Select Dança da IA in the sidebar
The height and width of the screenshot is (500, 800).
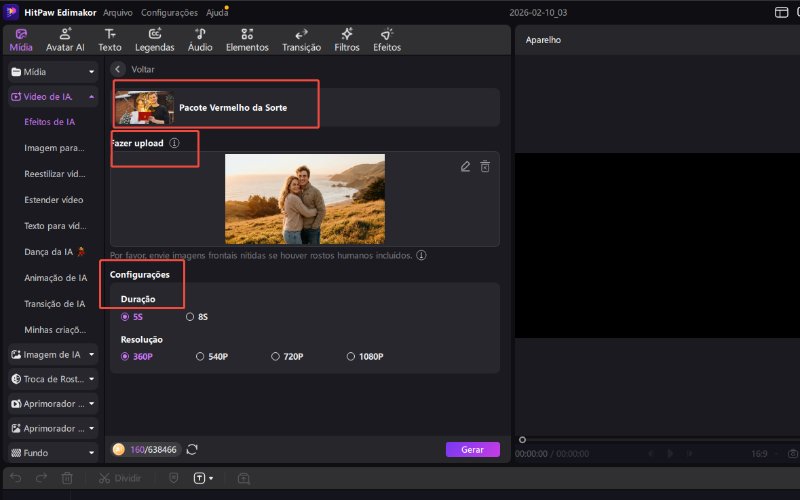click(x=54, y=252)
